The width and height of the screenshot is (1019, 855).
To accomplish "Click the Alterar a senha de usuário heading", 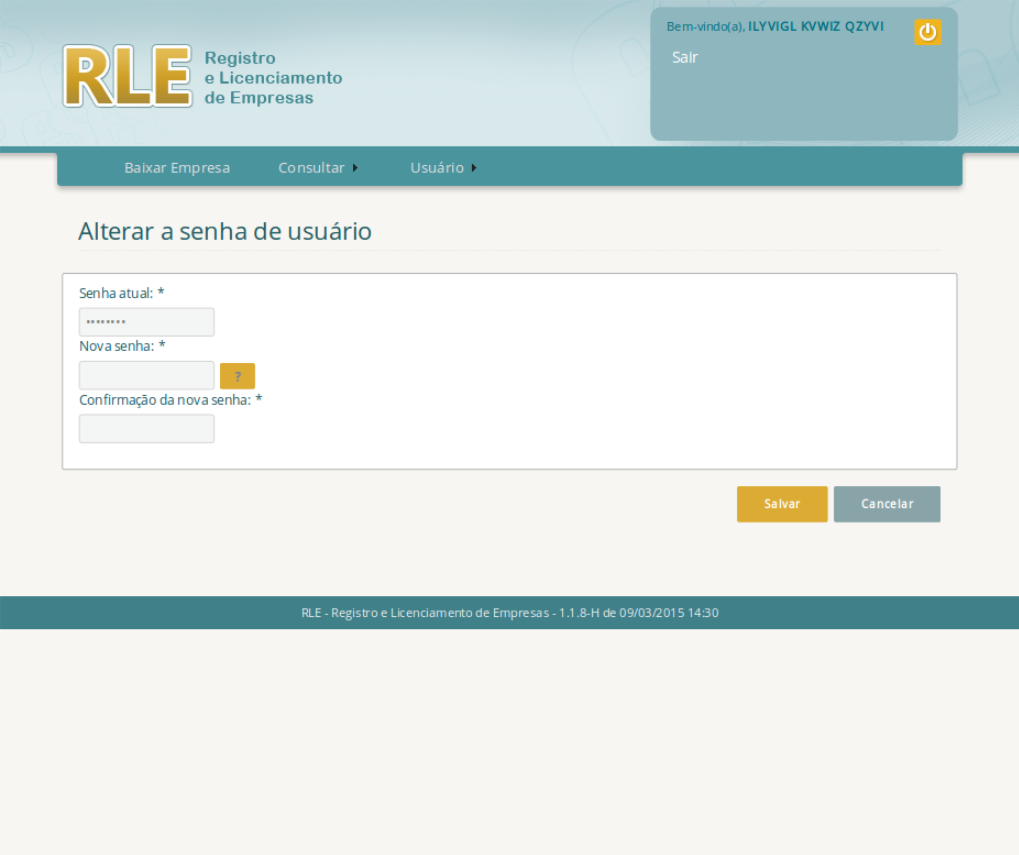I will (x=225, y=231).
